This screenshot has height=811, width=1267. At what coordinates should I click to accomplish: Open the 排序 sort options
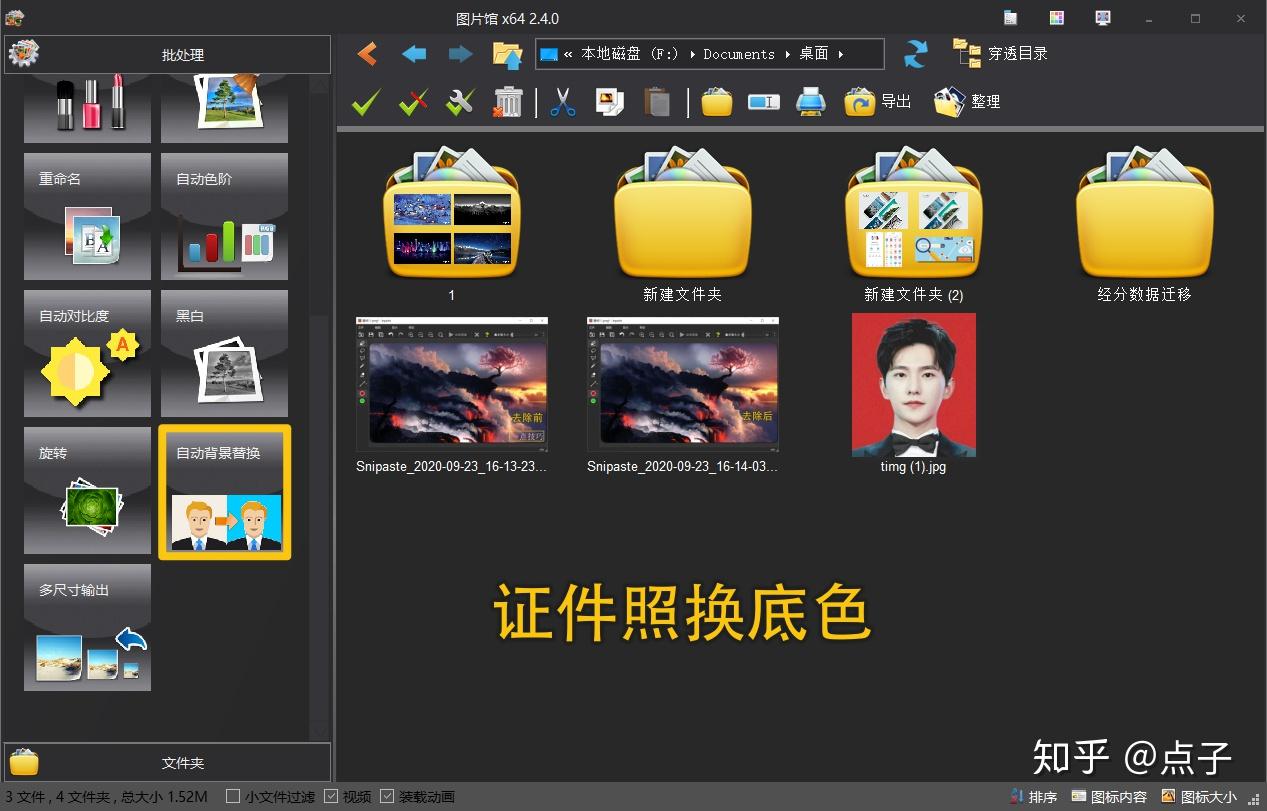1033,797
